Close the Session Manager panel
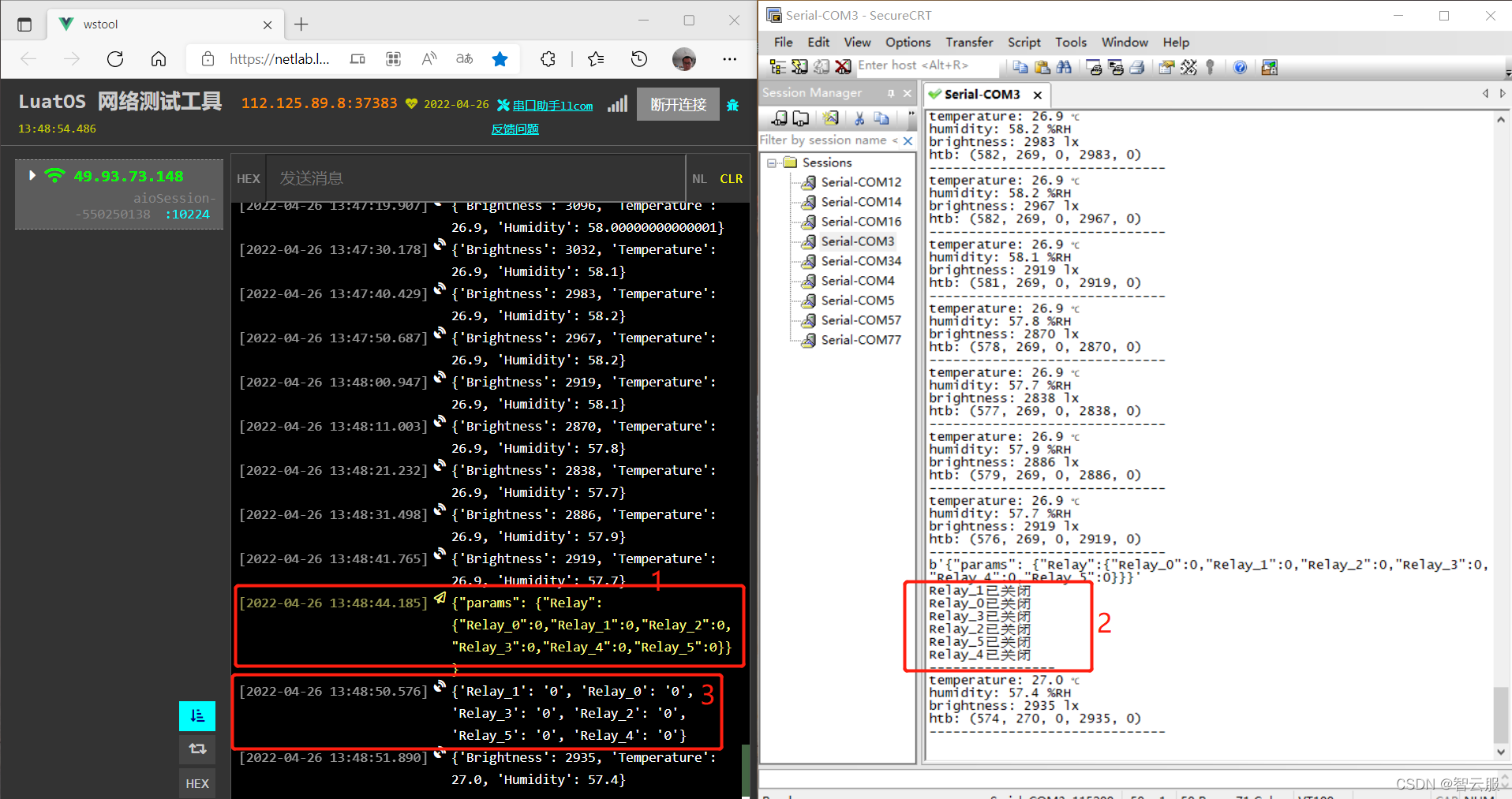This screenshot has width=1512, height=799. click(x=908, y=93)
